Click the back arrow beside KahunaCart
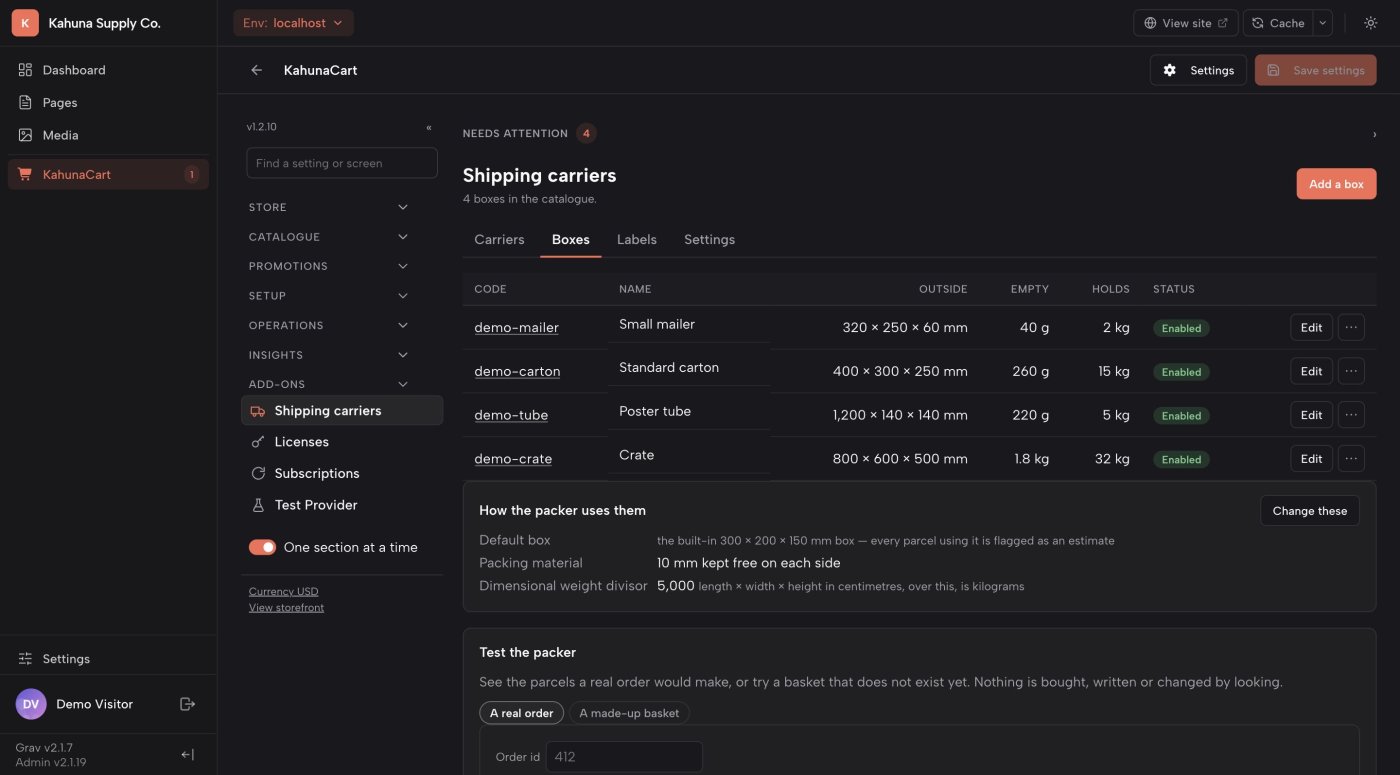 (257, 70)
